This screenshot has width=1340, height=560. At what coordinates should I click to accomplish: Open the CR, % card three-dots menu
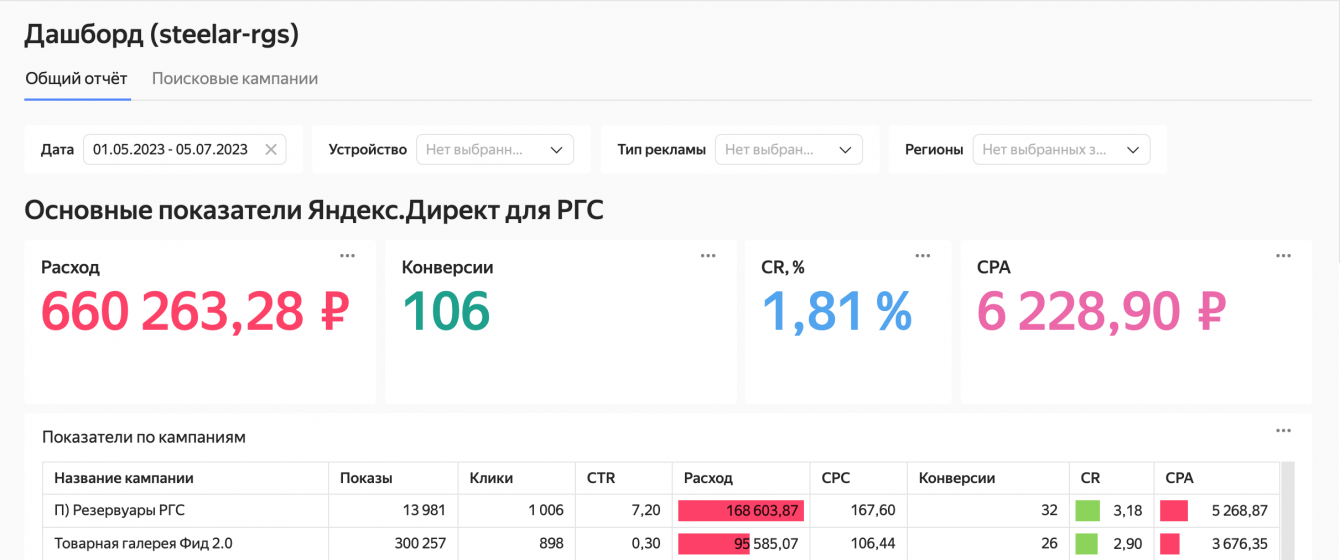tap(923, 256)
